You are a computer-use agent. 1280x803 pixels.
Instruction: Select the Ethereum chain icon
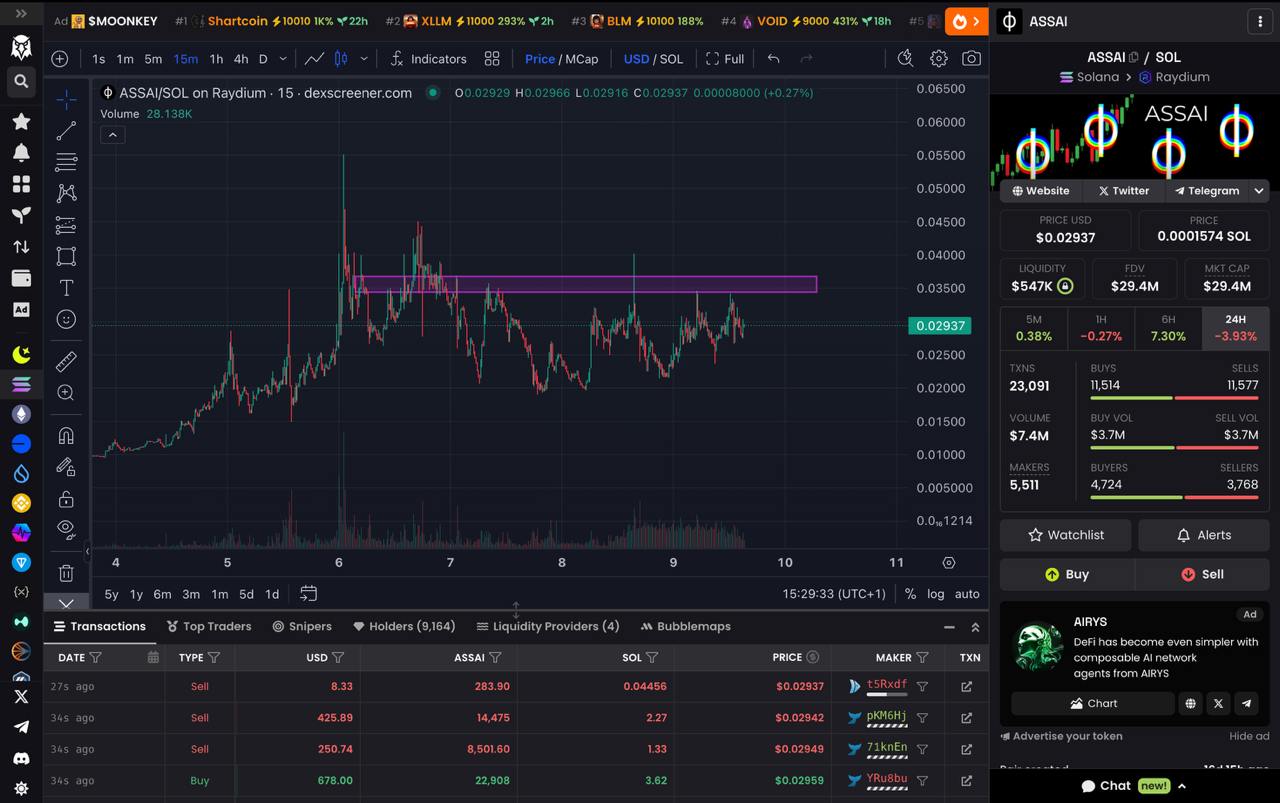[x=21, y=414]
